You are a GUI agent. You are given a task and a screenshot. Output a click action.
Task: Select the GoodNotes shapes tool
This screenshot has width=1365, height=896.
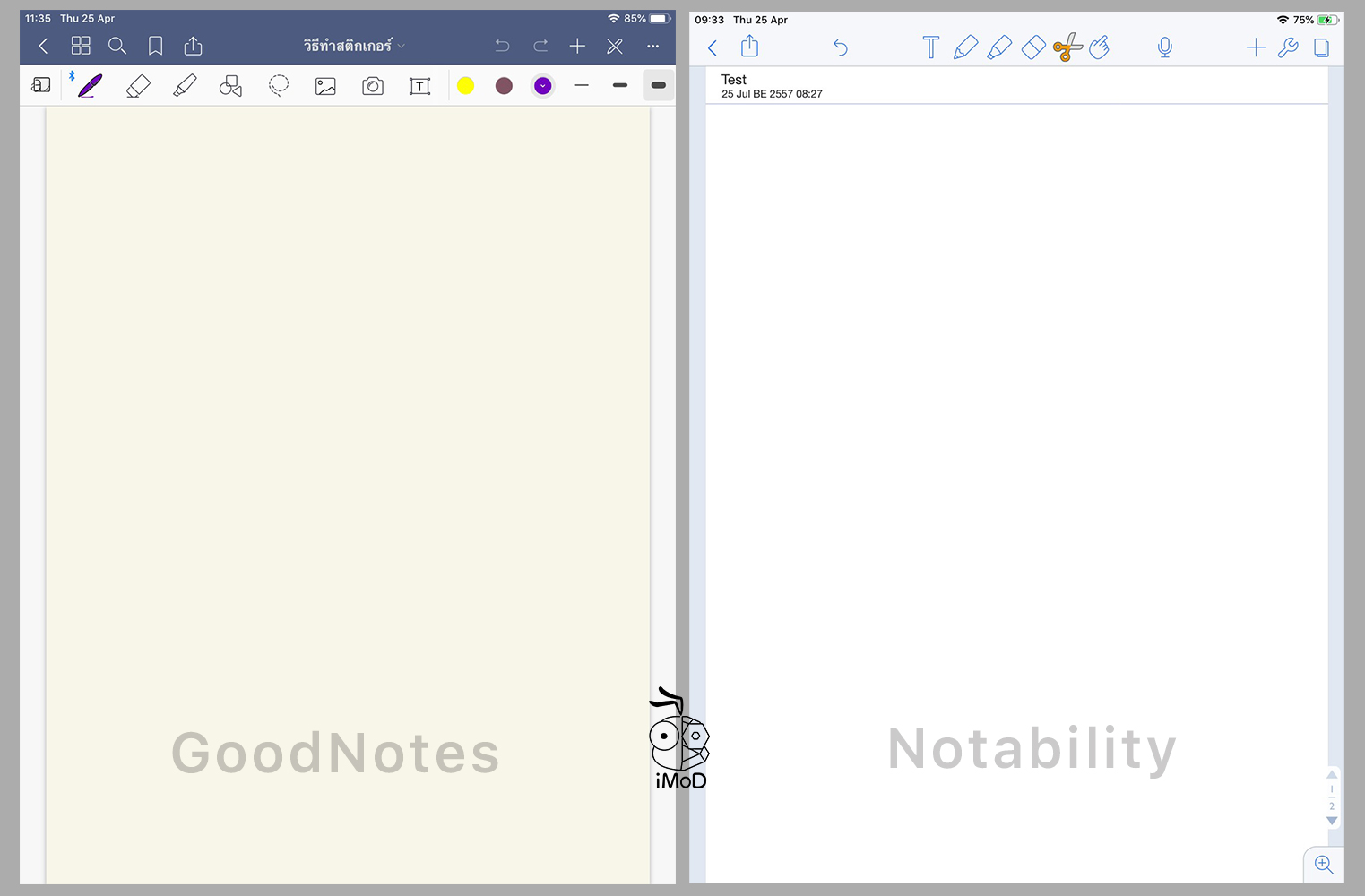click(x=230, y=85)
